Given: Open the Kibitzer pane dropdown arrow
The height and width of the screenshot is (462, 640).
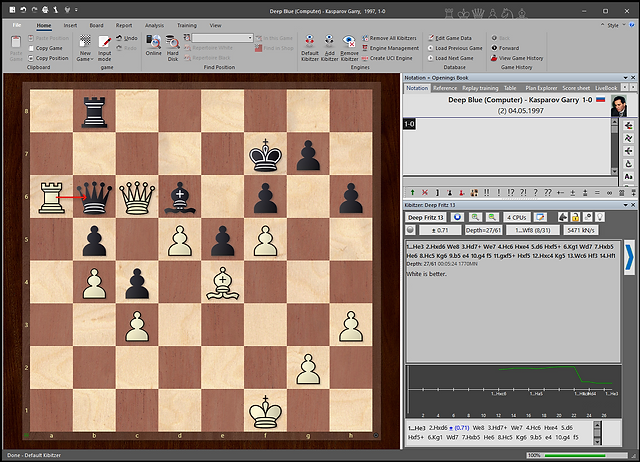Looking at the screenshot, I should point(625,205).
